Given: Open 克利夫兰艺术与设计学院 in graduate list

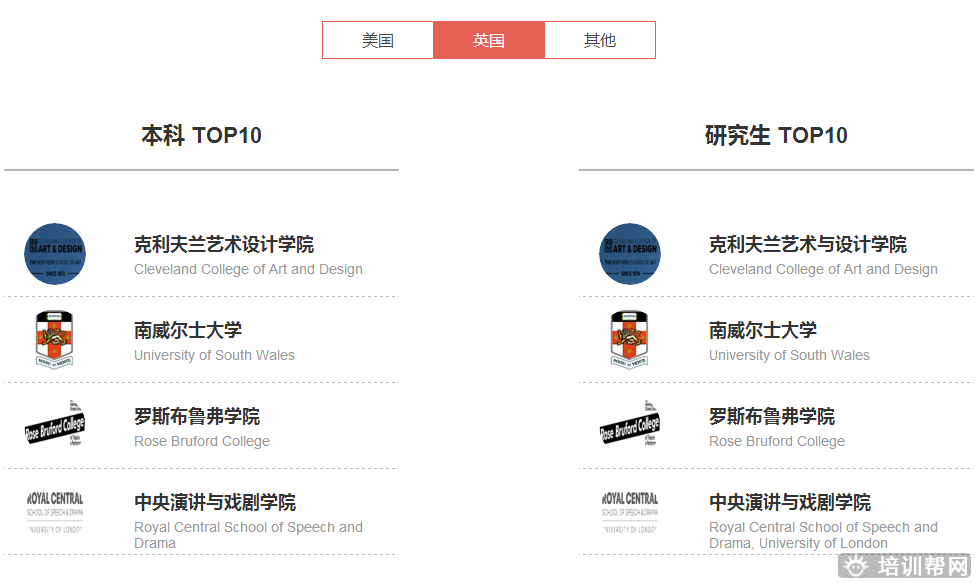Looking at the screenshot, I should [808, 245].
